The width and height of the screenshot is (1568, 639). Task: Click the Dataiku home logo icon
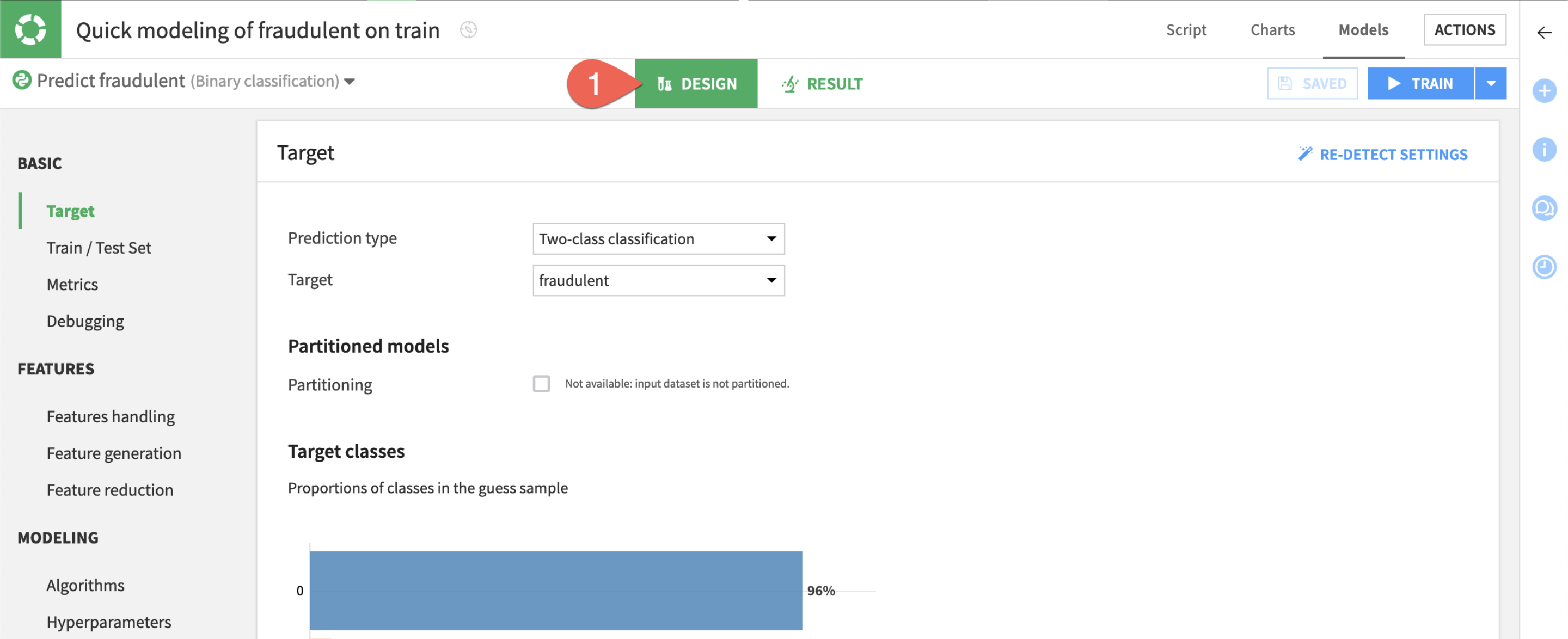point(30,29)
